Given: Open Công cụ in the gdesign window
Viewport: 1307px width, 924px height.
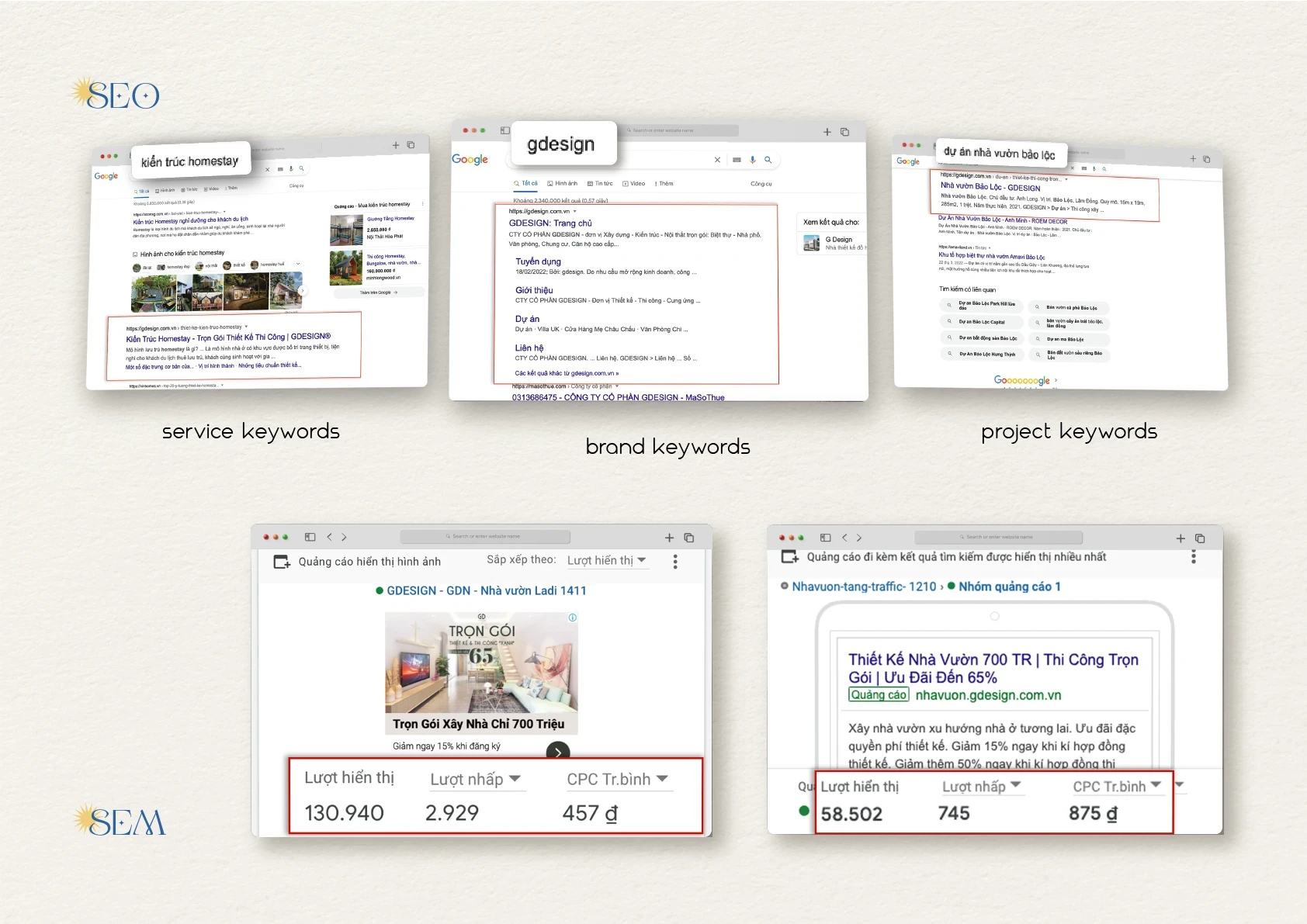Looking at the screenshot, I should pos(761,184).
